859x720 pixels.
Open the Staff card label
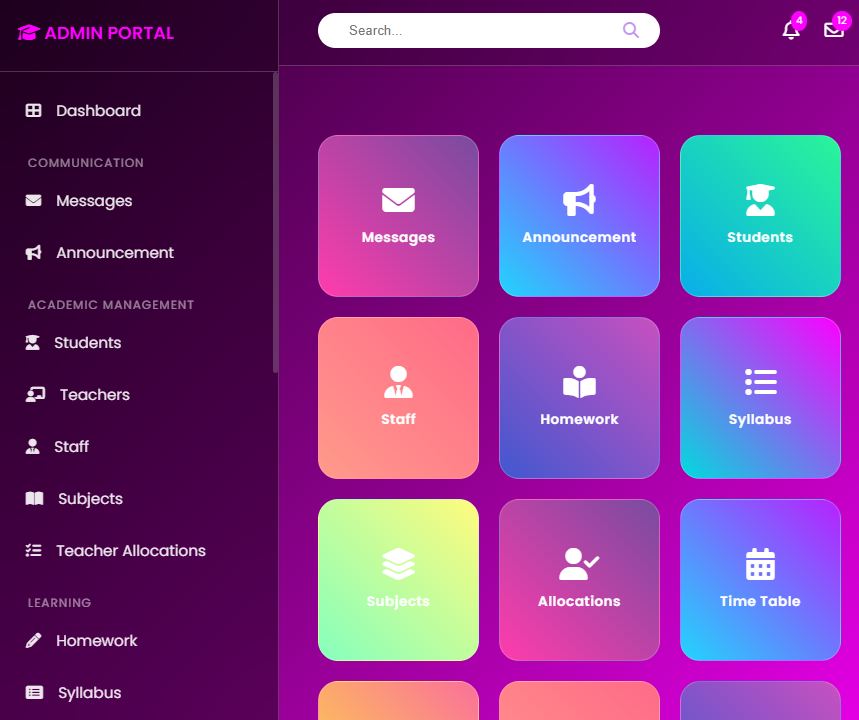tap(398, 419)
